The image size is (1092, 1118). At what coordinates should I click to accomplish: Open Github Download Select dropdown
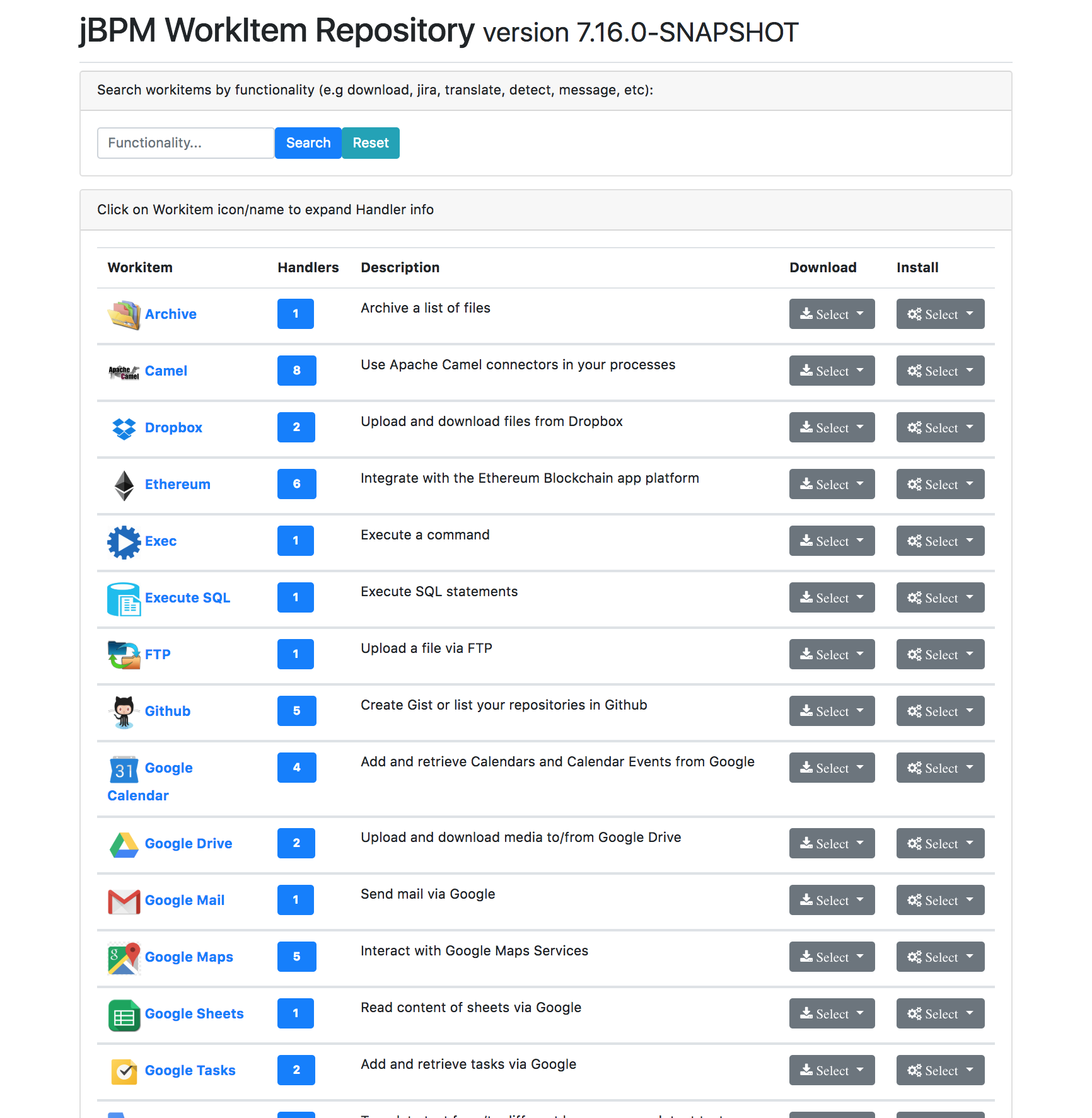pyautogui.click(x=832, y=711)
